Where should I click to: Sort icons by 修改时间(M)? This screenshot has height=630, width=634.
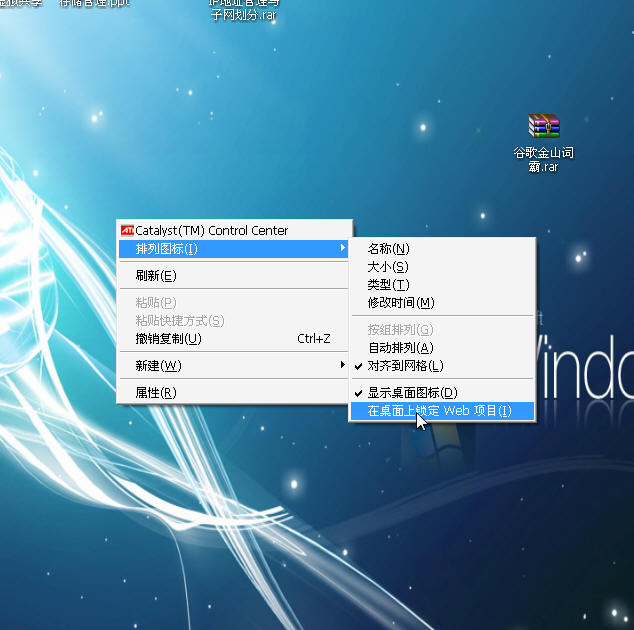coord(400,303)
